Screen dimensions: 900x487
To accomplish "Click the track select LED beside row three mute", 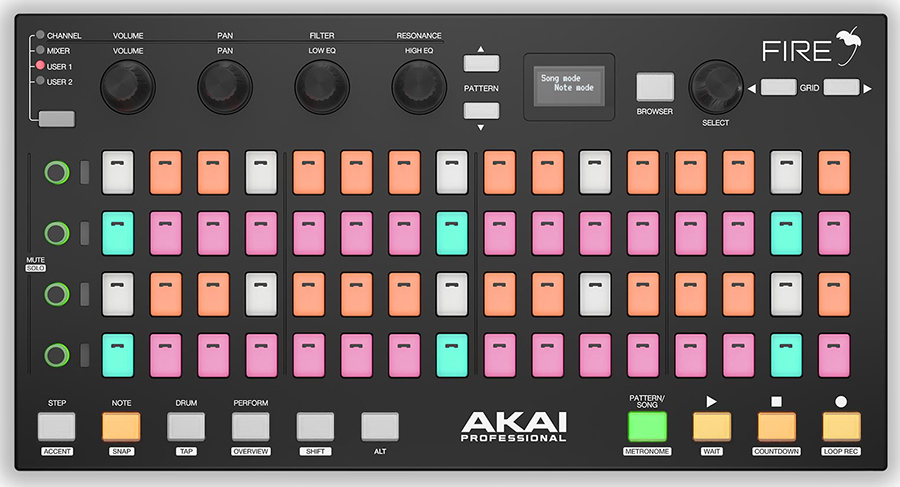I will coord(84,294).
